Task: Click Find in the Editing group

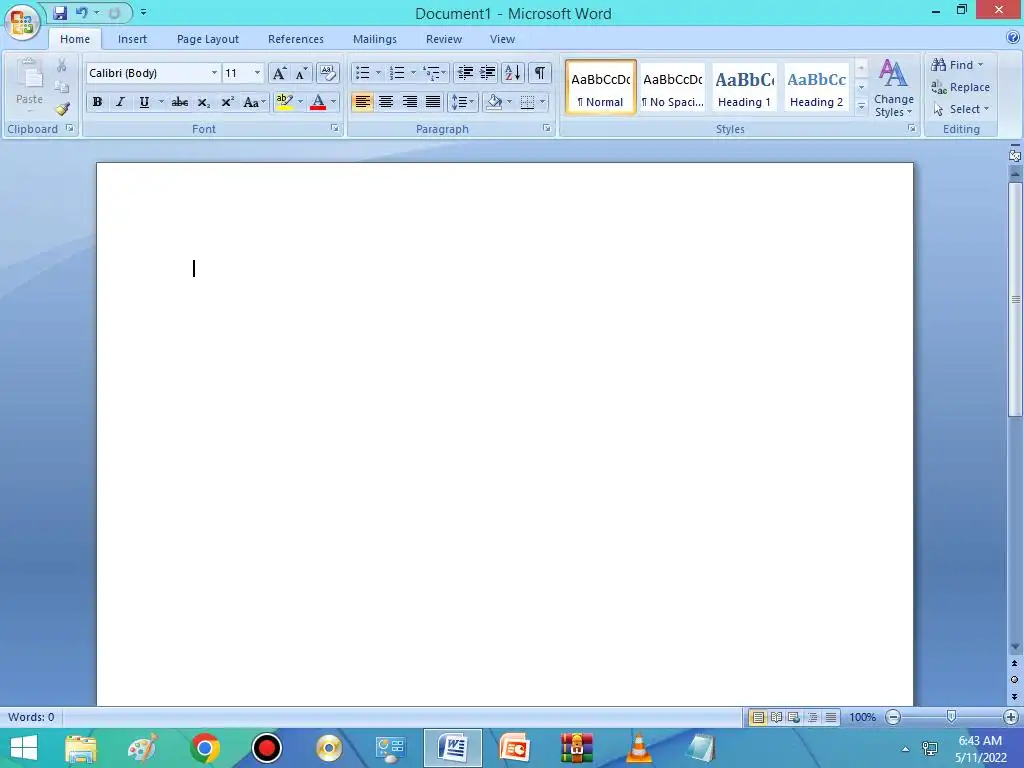Action: (x=957, y=65)
